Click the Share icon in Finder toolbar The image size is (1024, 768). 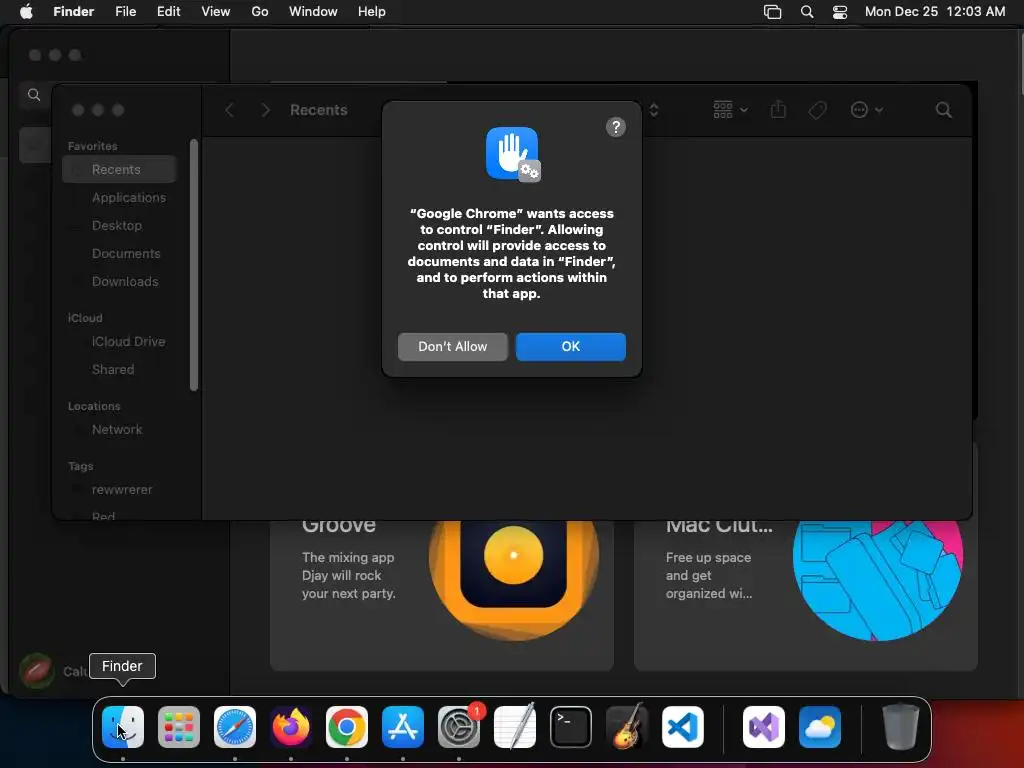coord(778,109)
